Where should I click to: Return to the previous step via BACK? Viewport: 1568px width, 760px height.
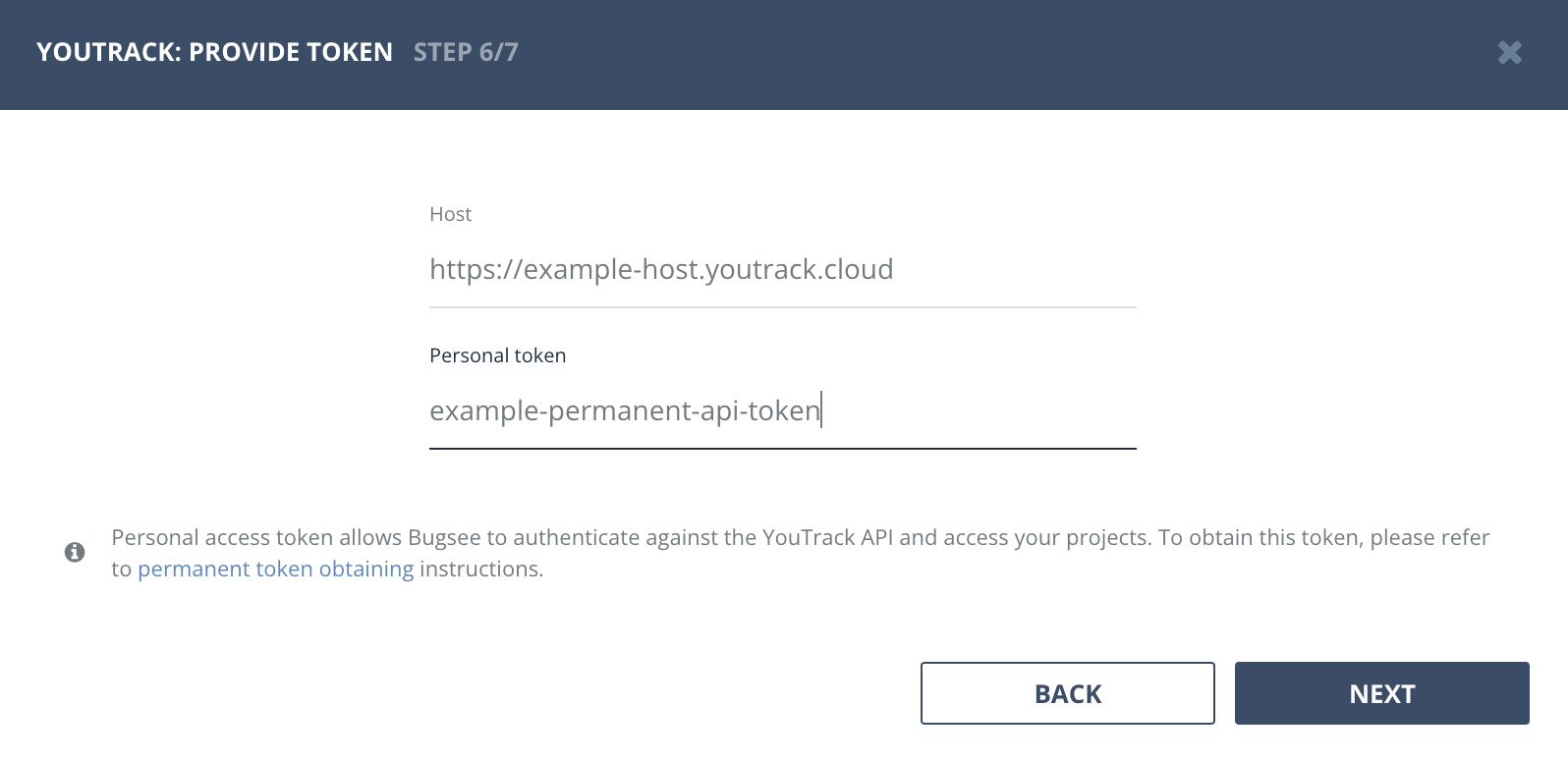(1067, 693)
